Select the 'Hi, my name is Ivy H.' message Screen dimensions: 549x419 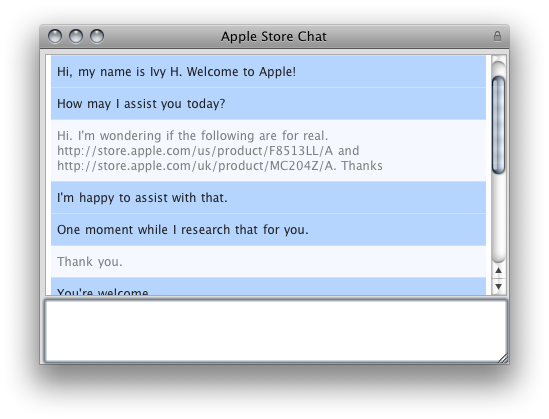268,71
